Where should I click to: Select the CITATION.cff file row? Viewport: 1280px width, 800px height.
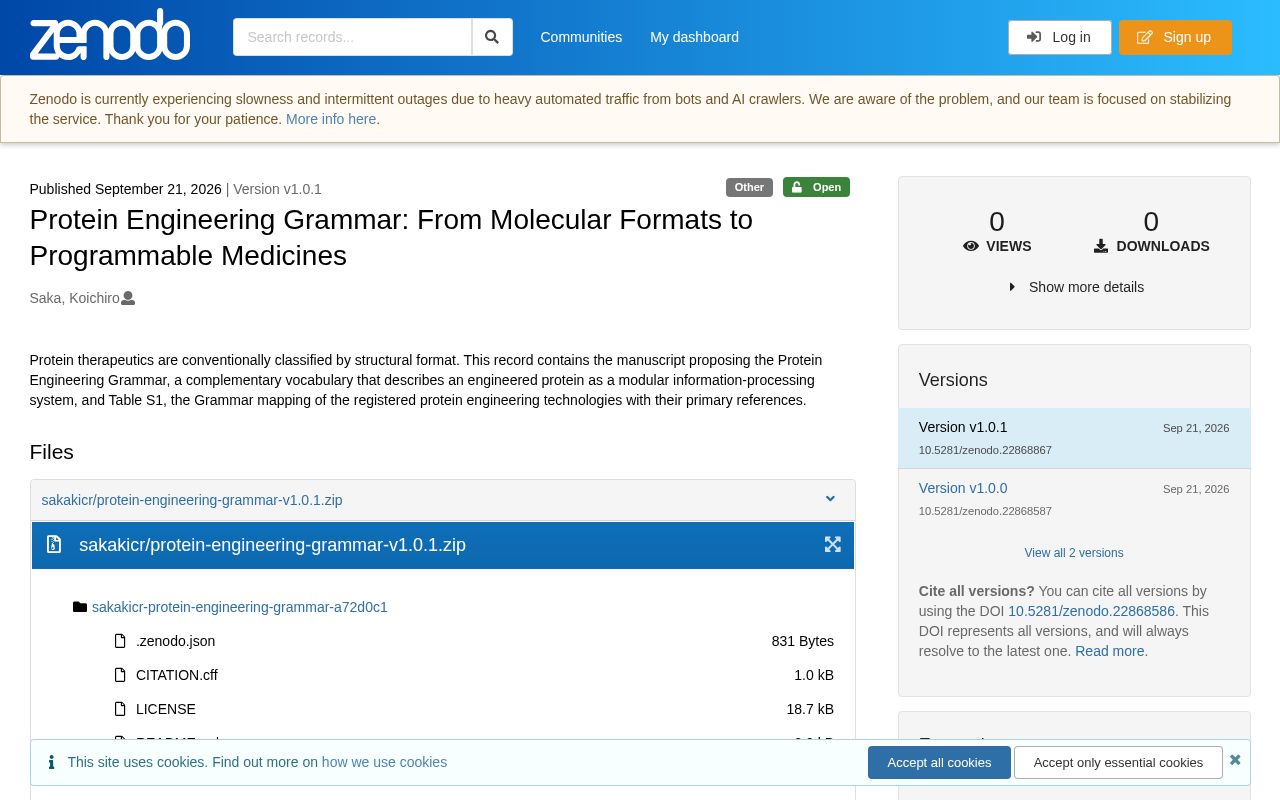click(x=474, y=675)
